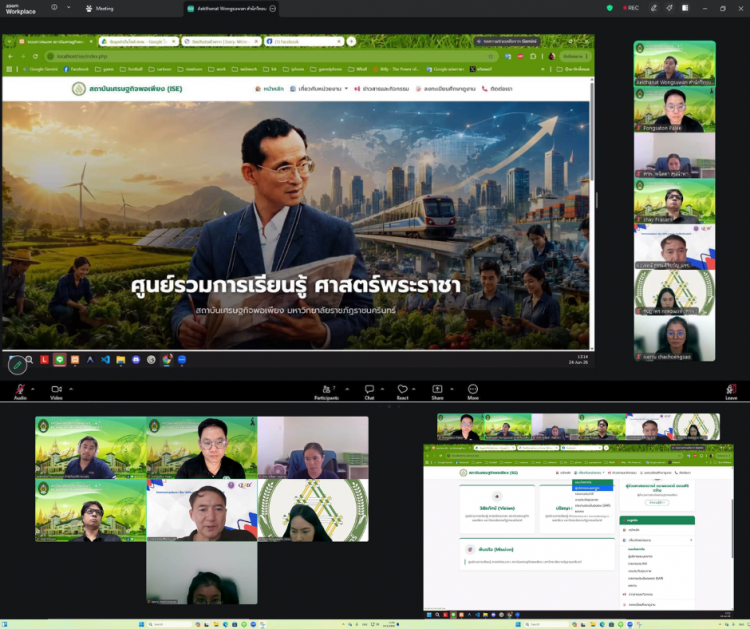750x629 pixels.
Task: Open audio options arrow next to Audio
Action: tap(33, 389)
